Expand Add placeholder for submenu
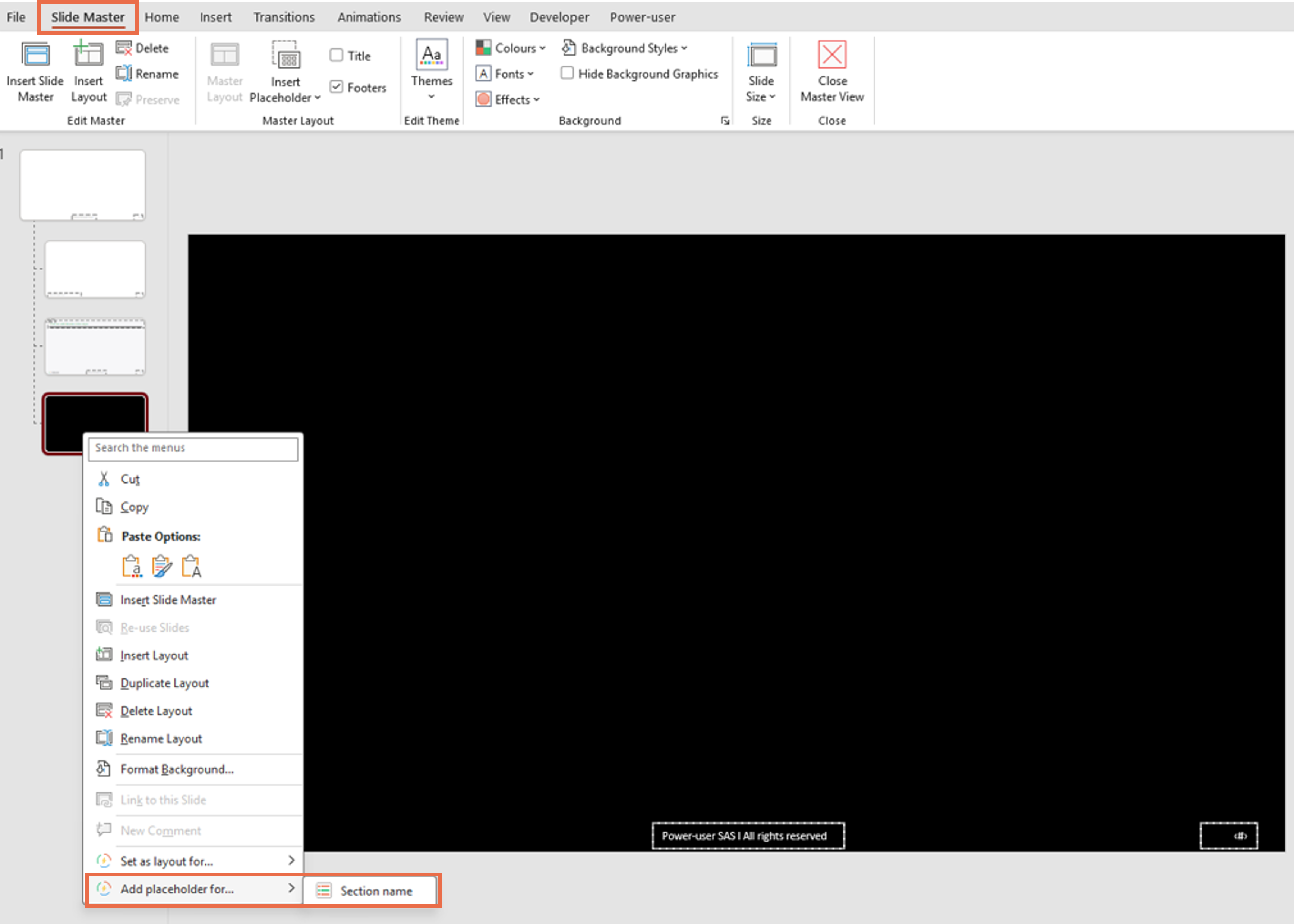The image size is (1294, 924). point(291,887)
